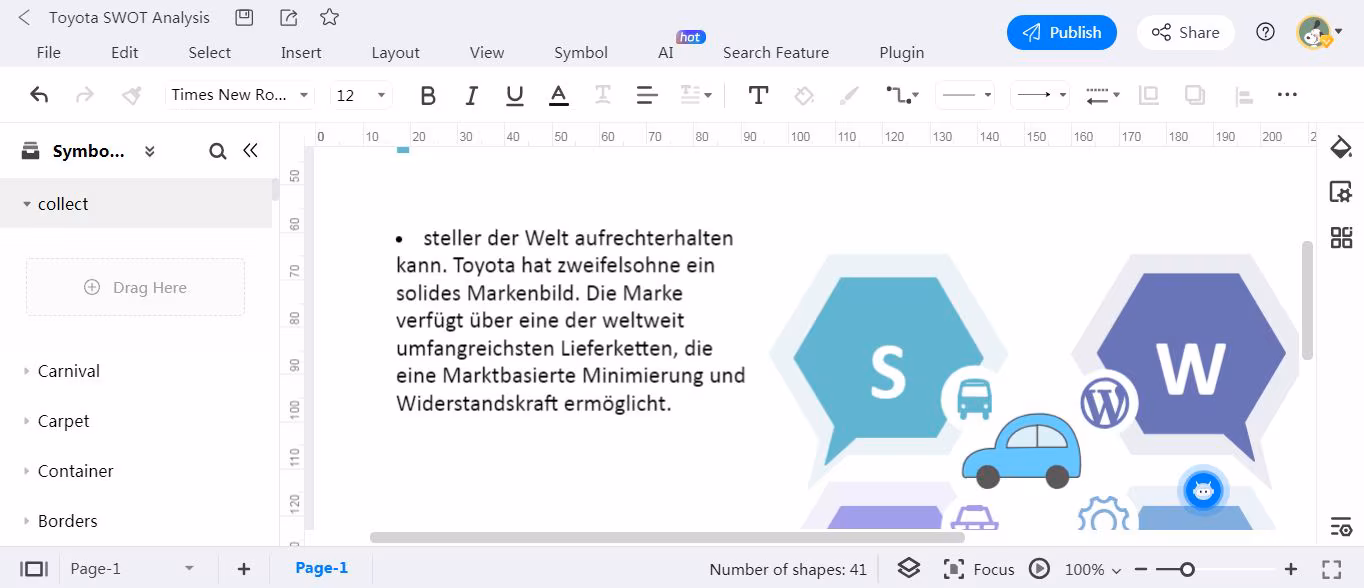Click the back arrow beside the document title
This screenshot has height=588, width=1364.
point(24,18)
